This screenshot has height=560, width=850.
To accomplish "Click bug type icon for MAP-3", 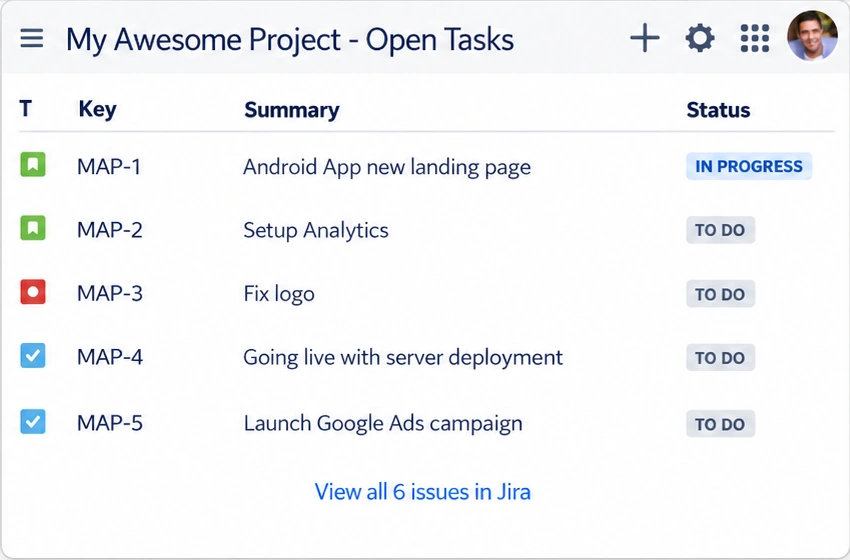I will tap(33, 292).
